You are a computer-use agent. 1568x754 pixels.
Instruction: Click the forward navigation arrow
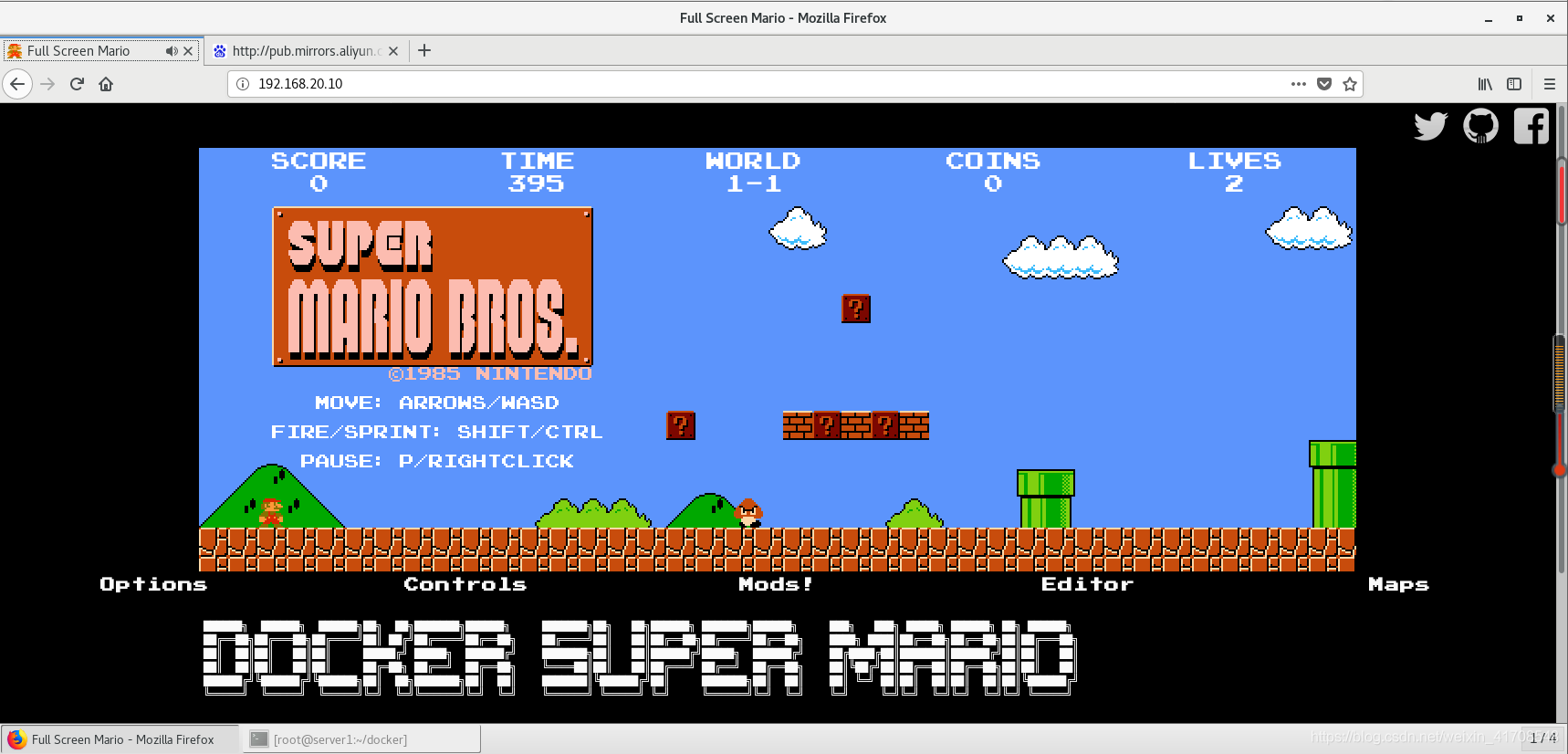click(x=48, y=84)
